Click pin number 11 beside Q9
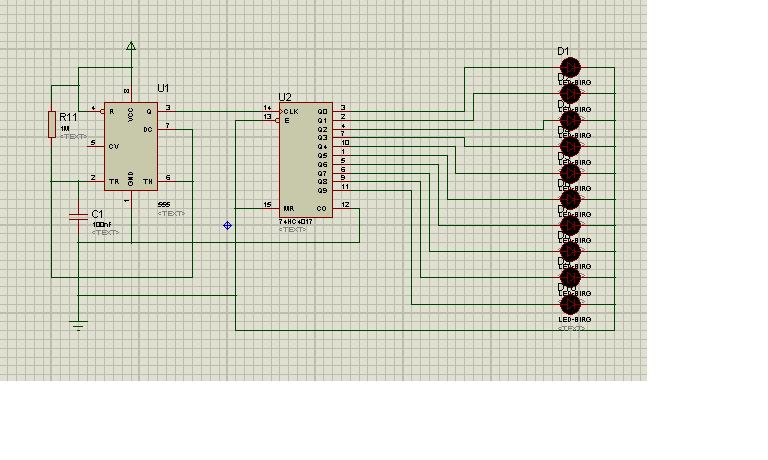 [345, 187]
